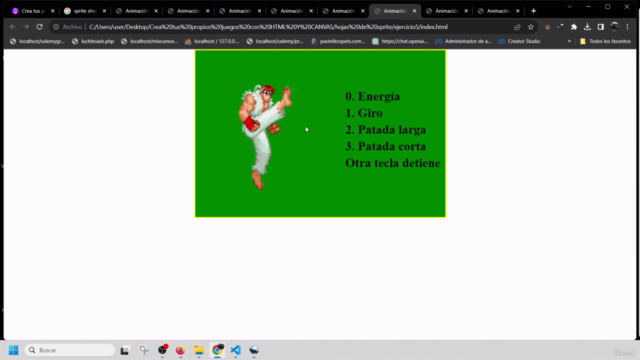Bookmark this page with the star icon
This screenshot has height=360, width=640.
click(531, 27)
